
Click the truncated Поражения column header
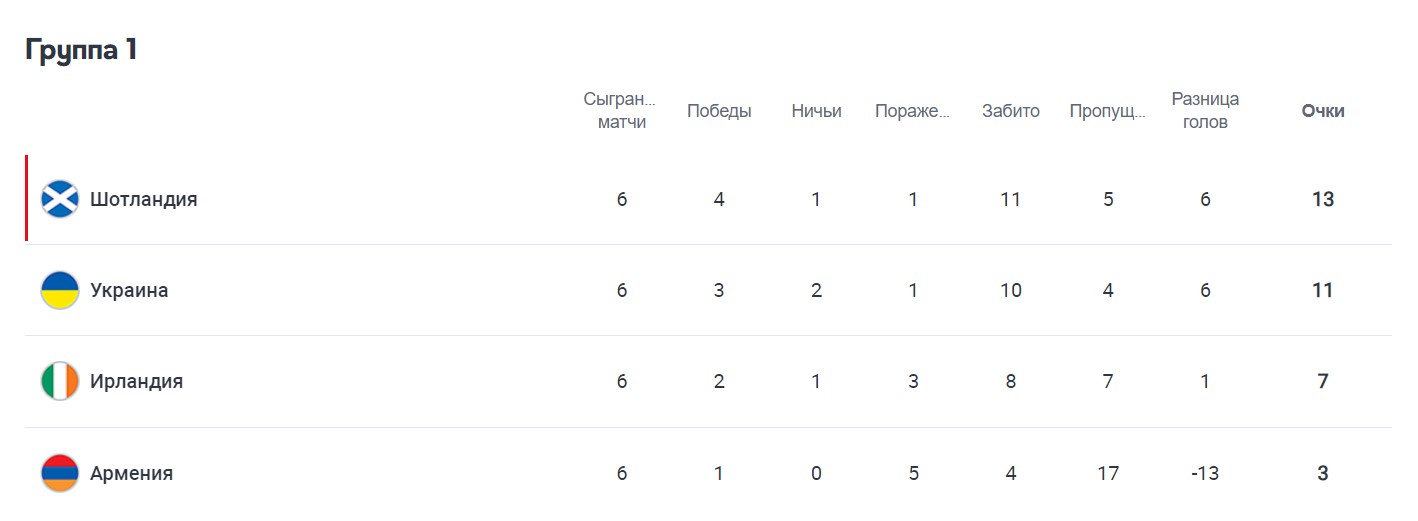(x=912, y=111)
